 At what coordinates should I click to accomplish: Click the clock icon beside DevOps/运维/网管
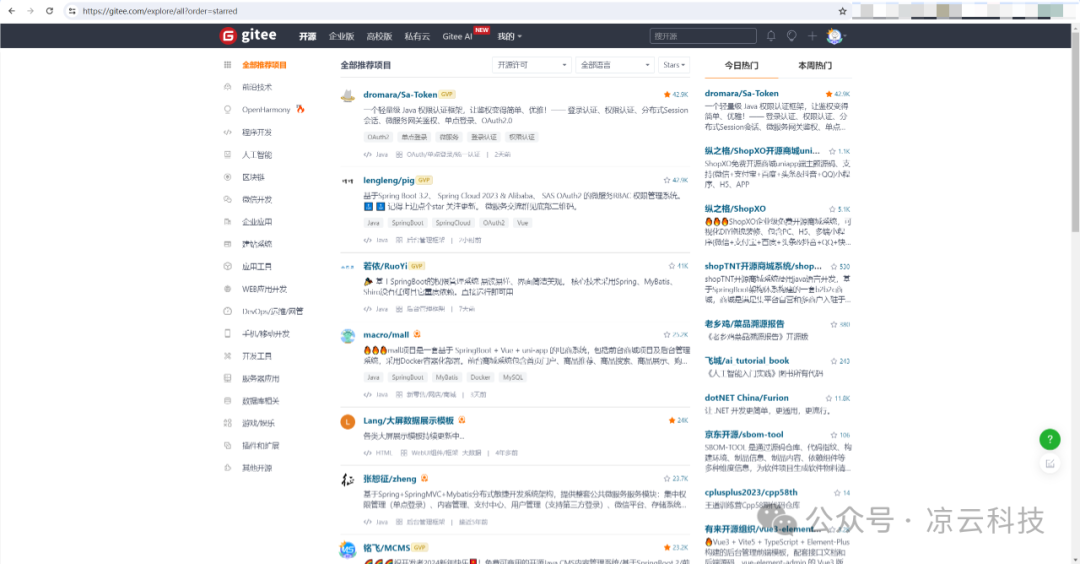click(x=227, y=311)
